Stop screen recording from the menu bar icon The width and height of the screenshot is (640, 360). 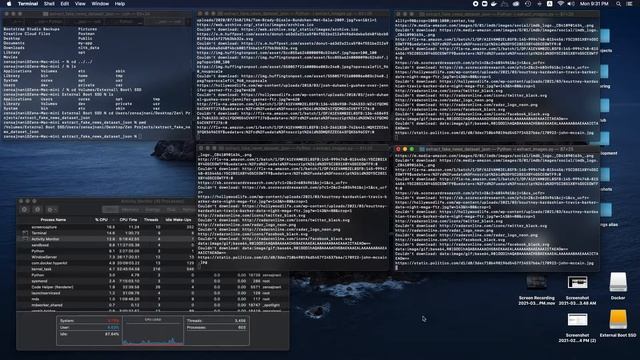click(x=476, y=4)
